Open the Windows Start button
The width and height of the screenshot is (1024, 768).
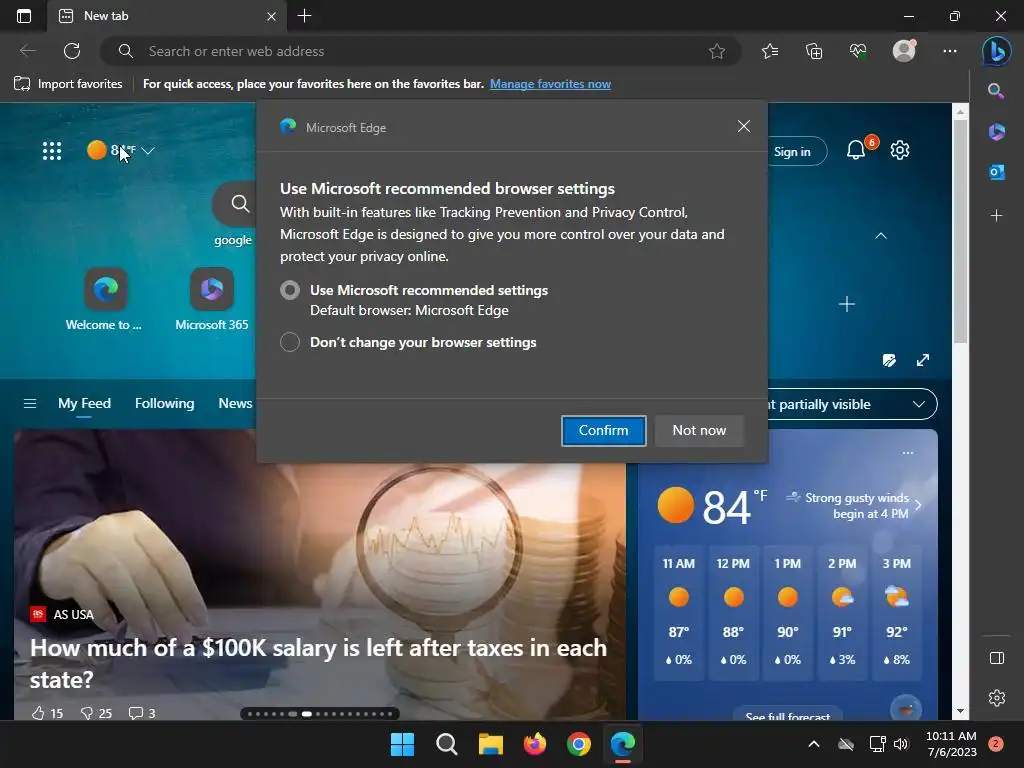coord(402,744)
